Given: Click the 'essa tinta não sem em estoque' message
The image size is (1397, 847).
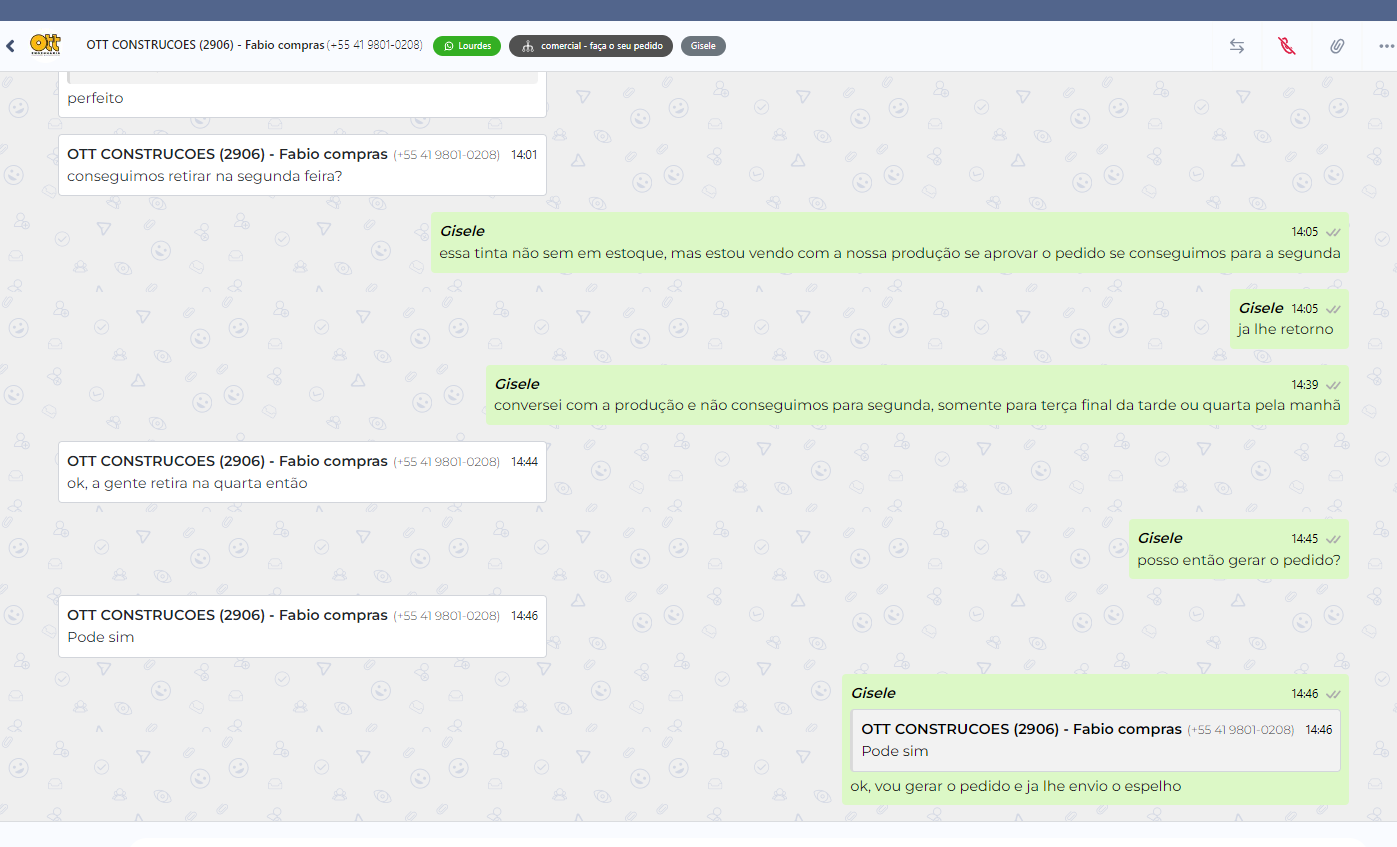Looking at the screenshot, I should tap(889, 254).
